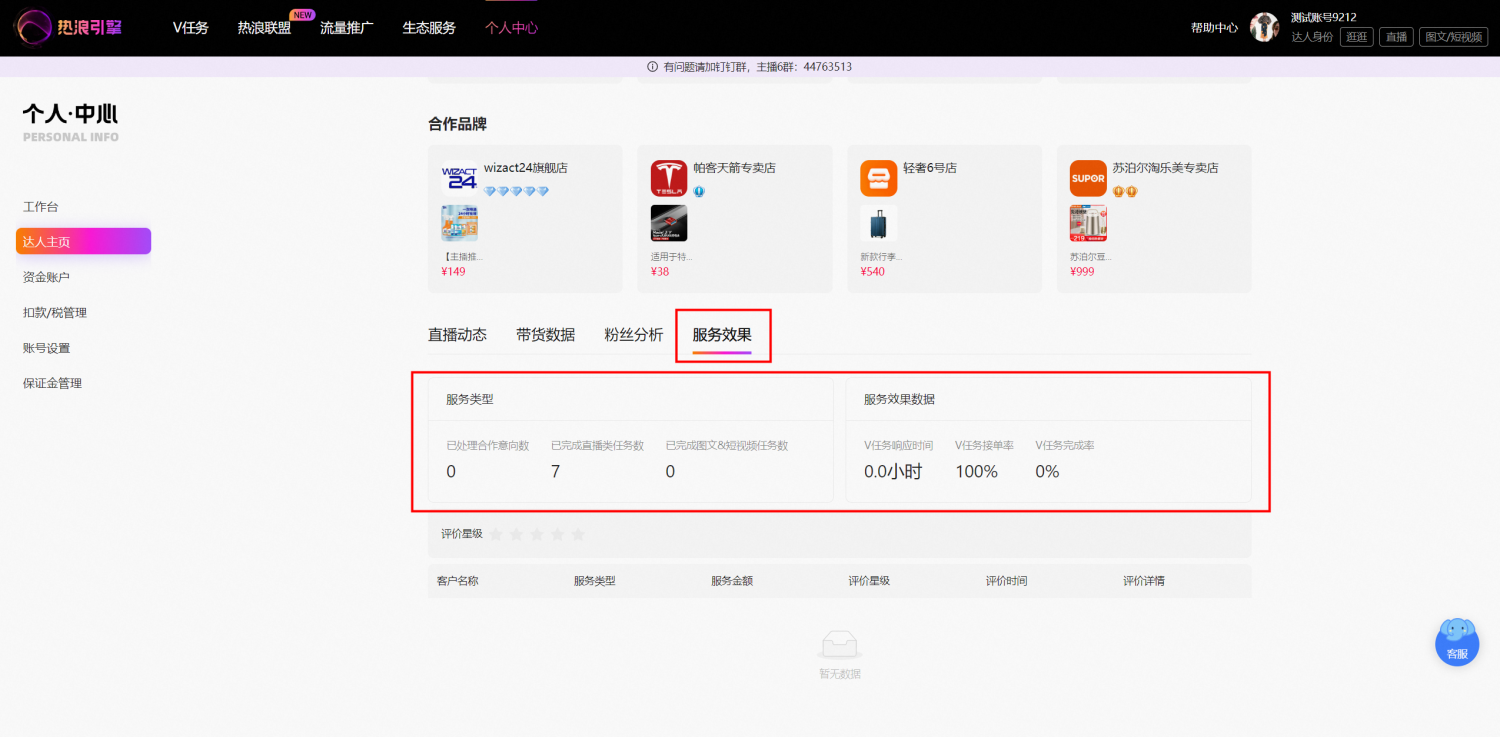Click the user avatar in header
The width and height of the screenshot is (1500, 737).
[x=1264, y=28]
